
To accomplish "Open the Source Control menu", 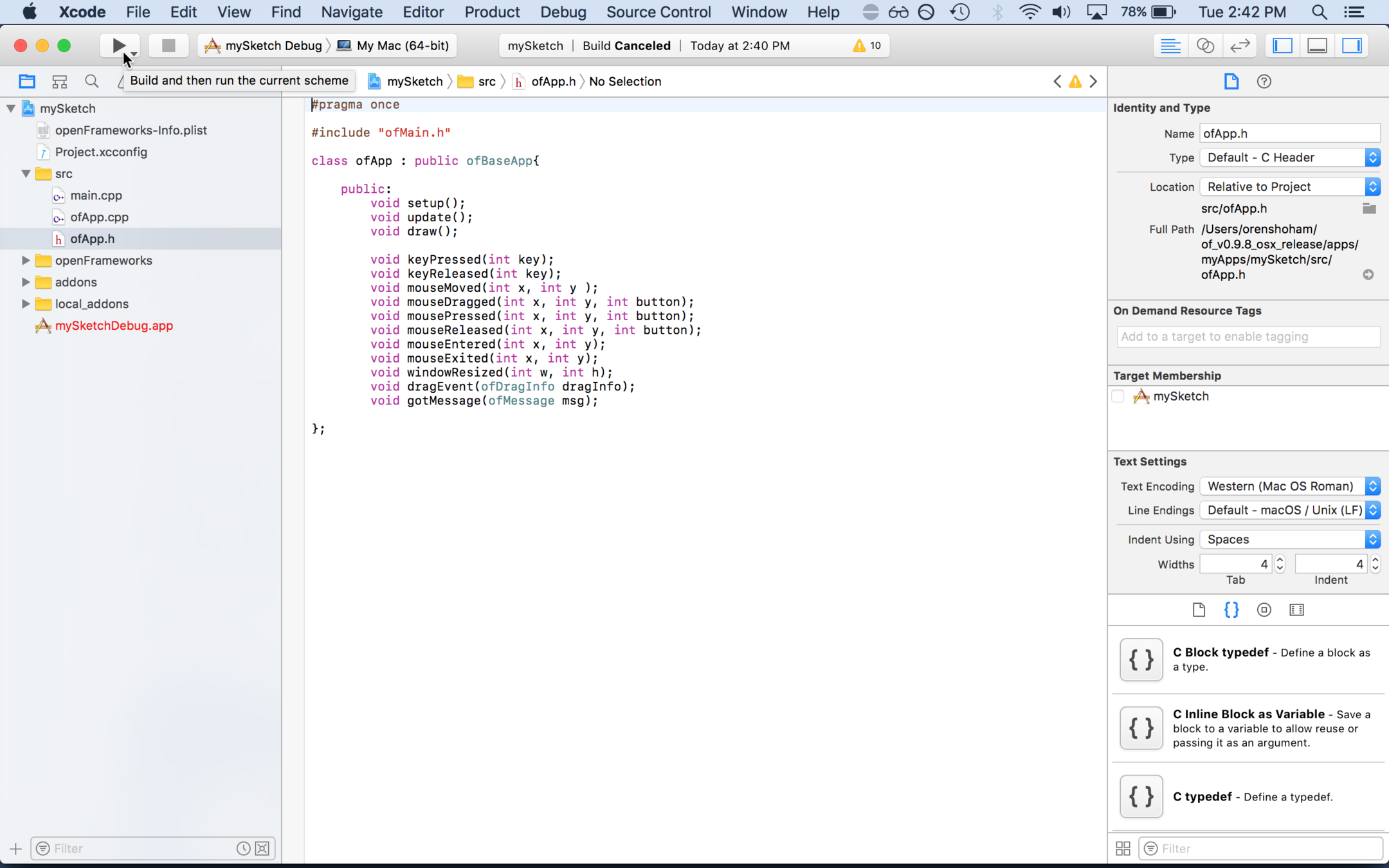I will (658, 12).
